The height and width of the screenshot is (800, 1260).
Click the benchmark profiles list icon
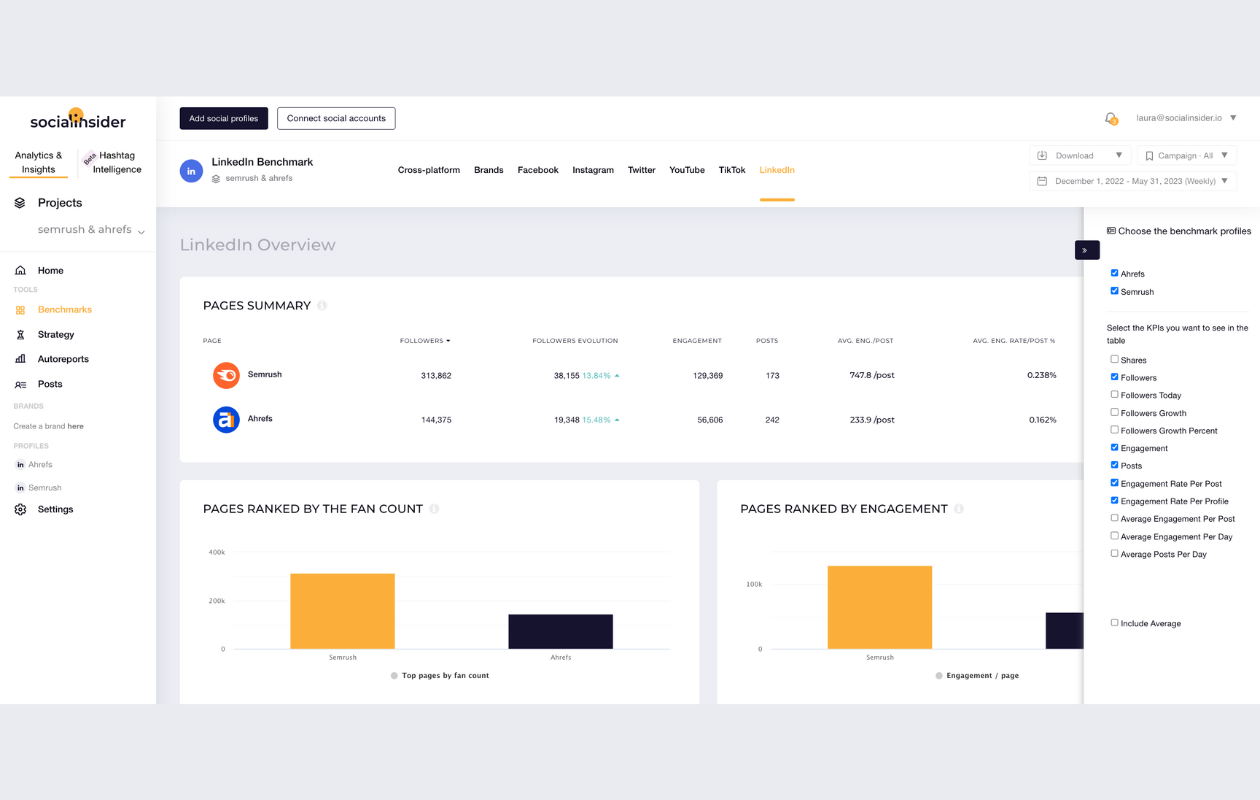(1111, 231)
